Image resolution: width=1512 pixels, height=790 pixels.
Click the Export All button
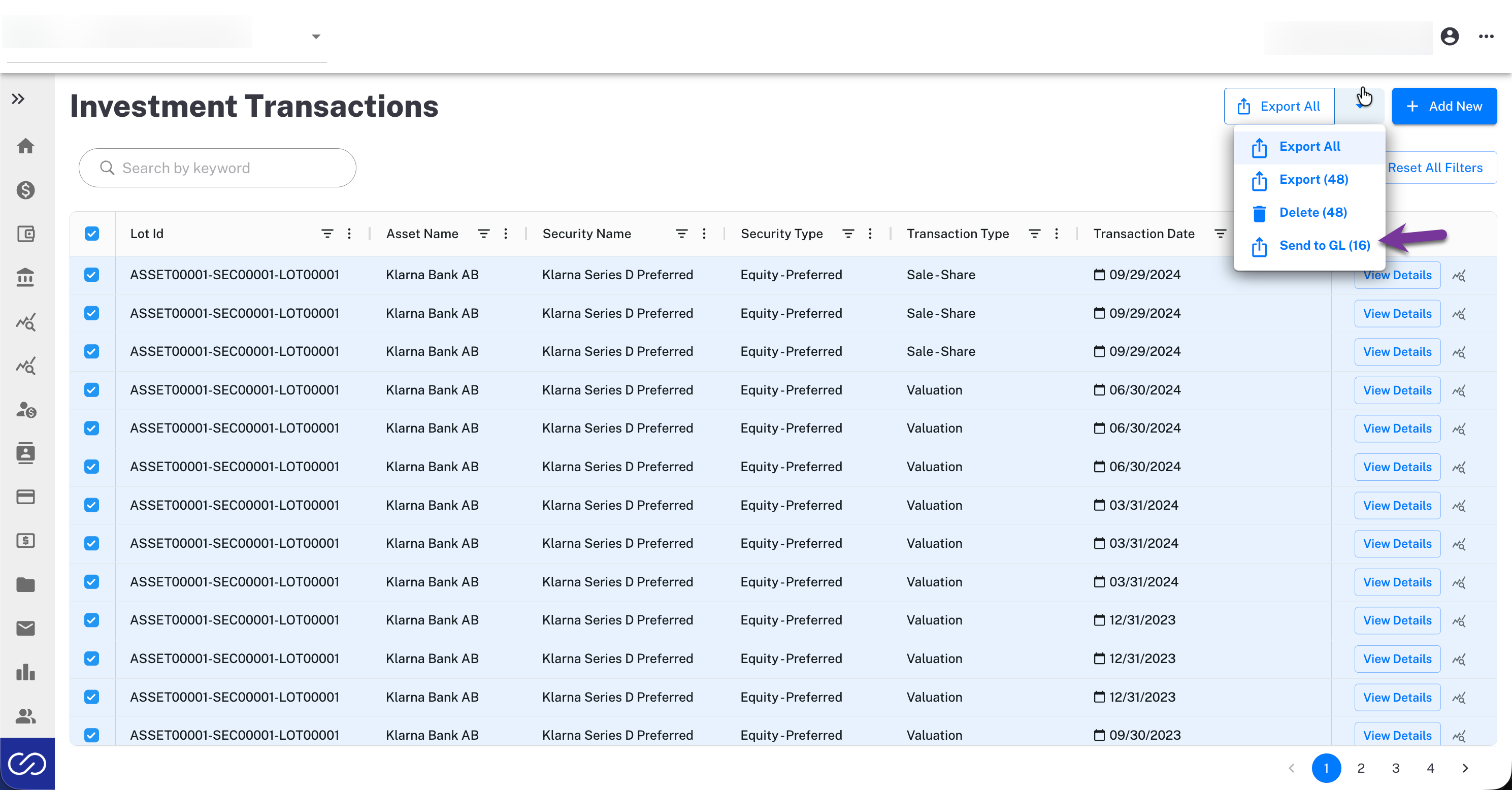coord(1279,106)
